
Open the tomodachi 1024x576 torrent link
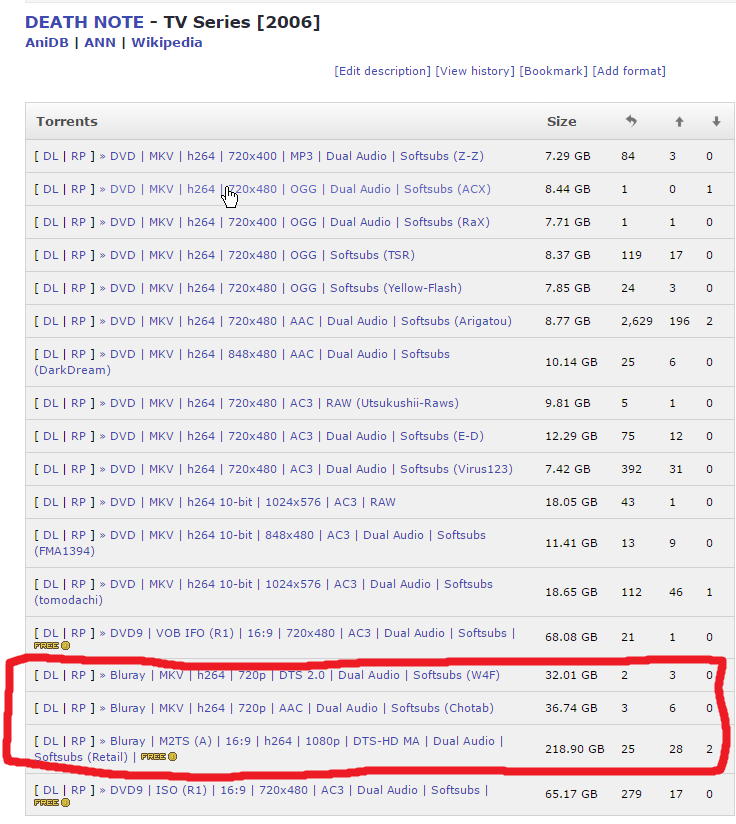(x=301, y=584)
